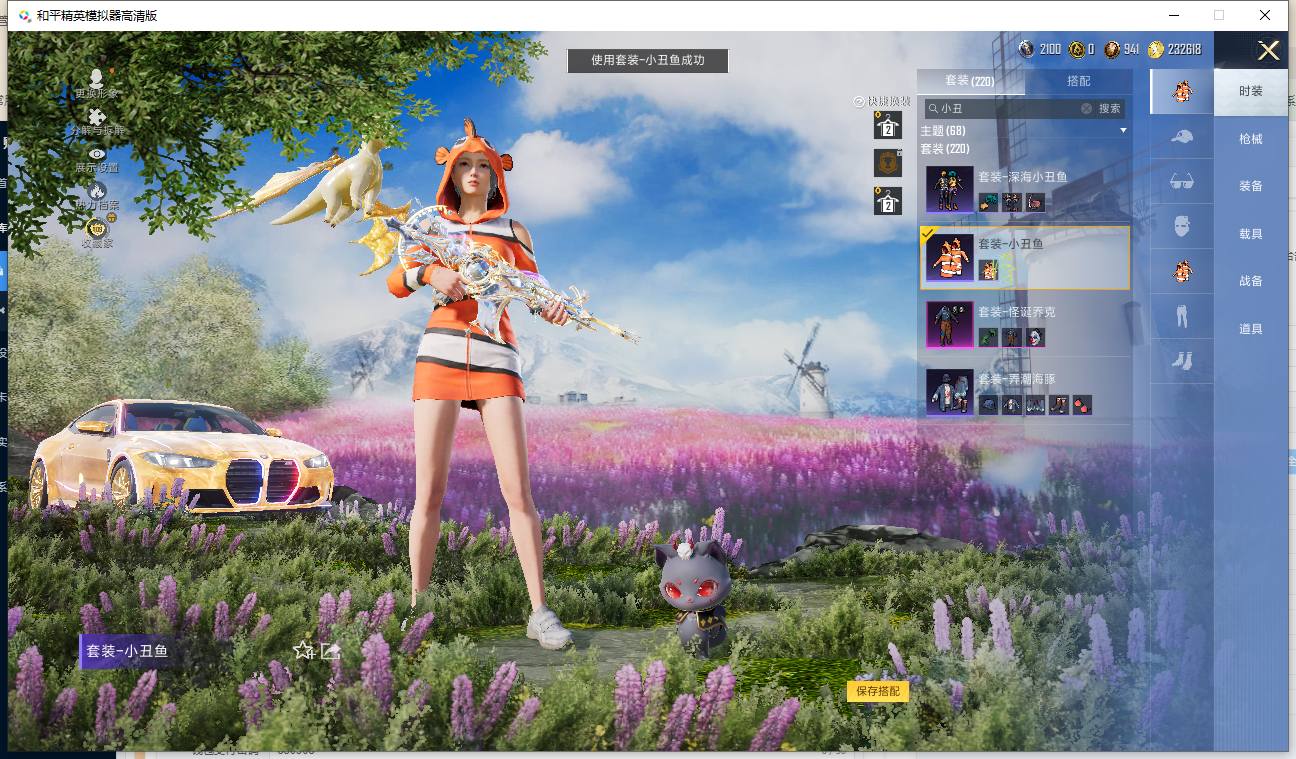
Task: Select the highlighted outfit-set category icon beside 时装
Action: (1182, 91)
